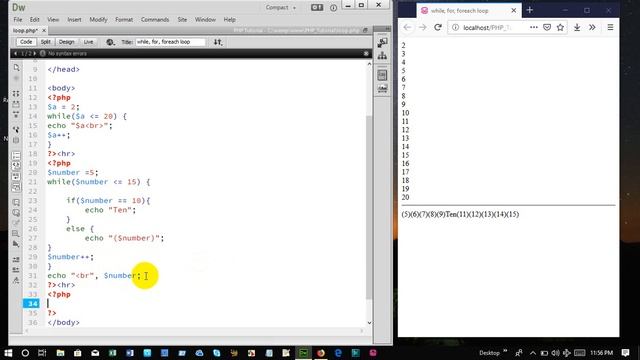Screen dimensions: 640x360
Task: Open the Commands menu
Action: (155, 20)
